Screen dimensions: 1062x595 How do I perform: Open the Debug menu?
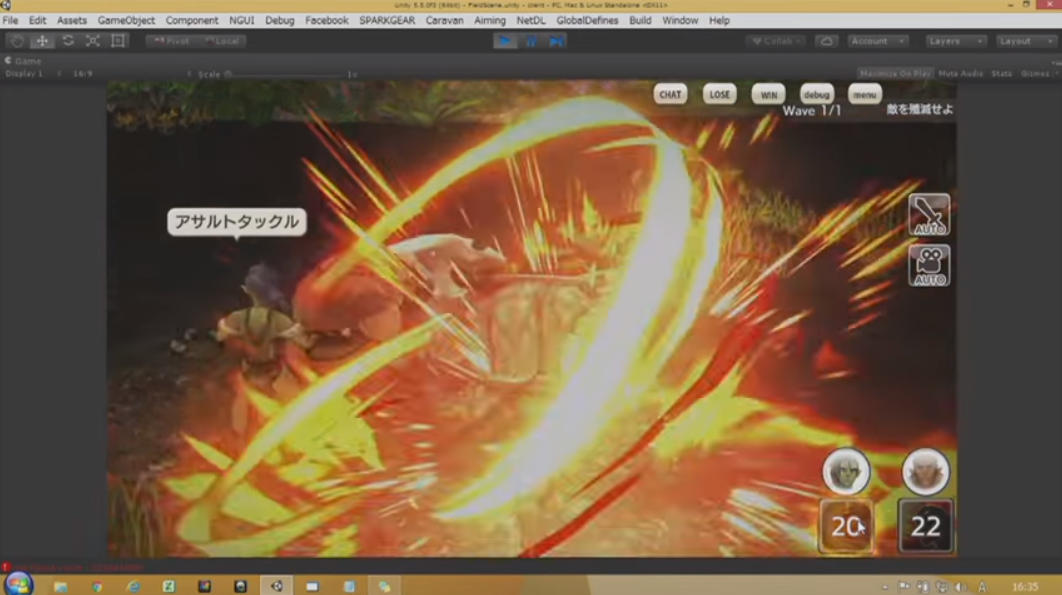(x=280, y=20)
